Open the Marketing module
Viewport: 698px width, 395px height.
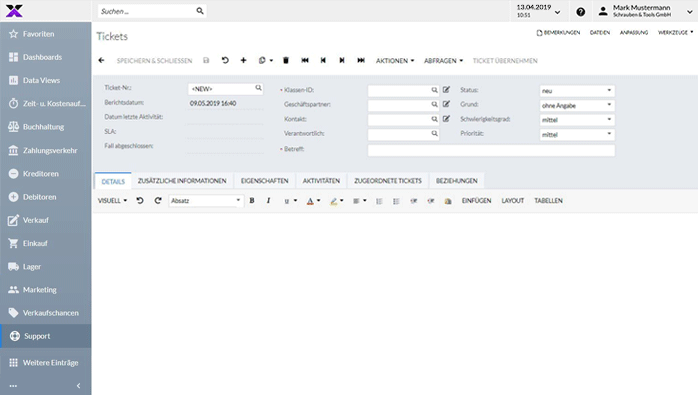(x=45, y=289)
